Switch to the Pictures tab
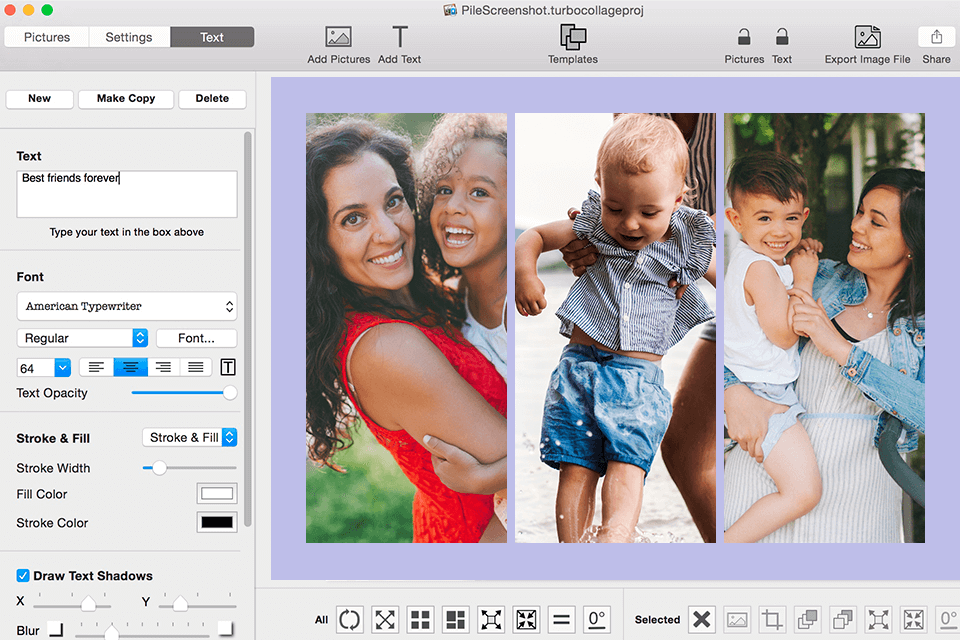Image resolution: width=960 pixels, height=640 pixels. tap(46, 36)
